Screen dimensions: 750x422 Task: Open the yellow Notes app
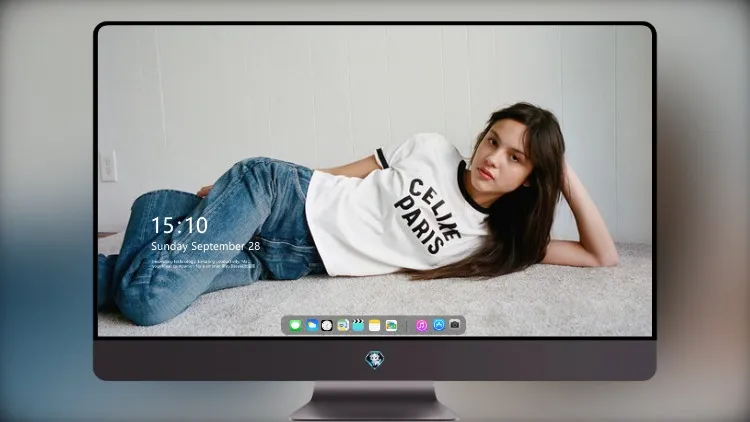[x=375, y=325]
